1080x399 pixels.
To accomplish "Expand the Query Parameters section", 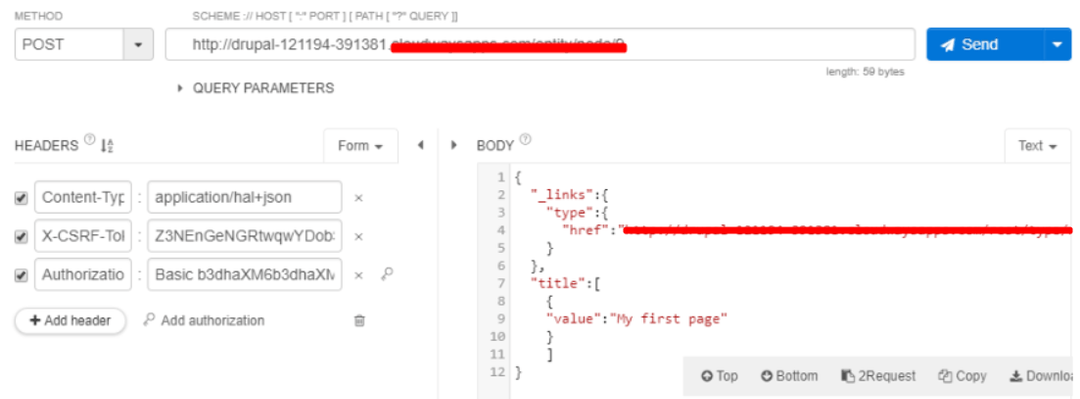I will coord(256,88).
